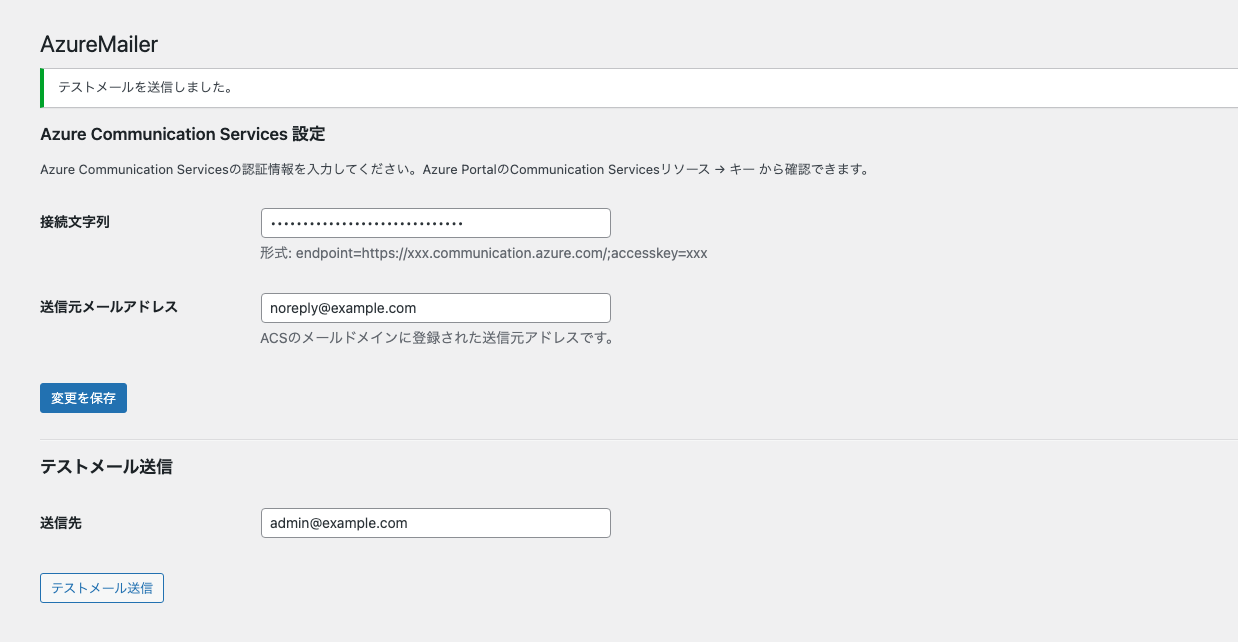Click the 送信先 field label

(62, 522)
